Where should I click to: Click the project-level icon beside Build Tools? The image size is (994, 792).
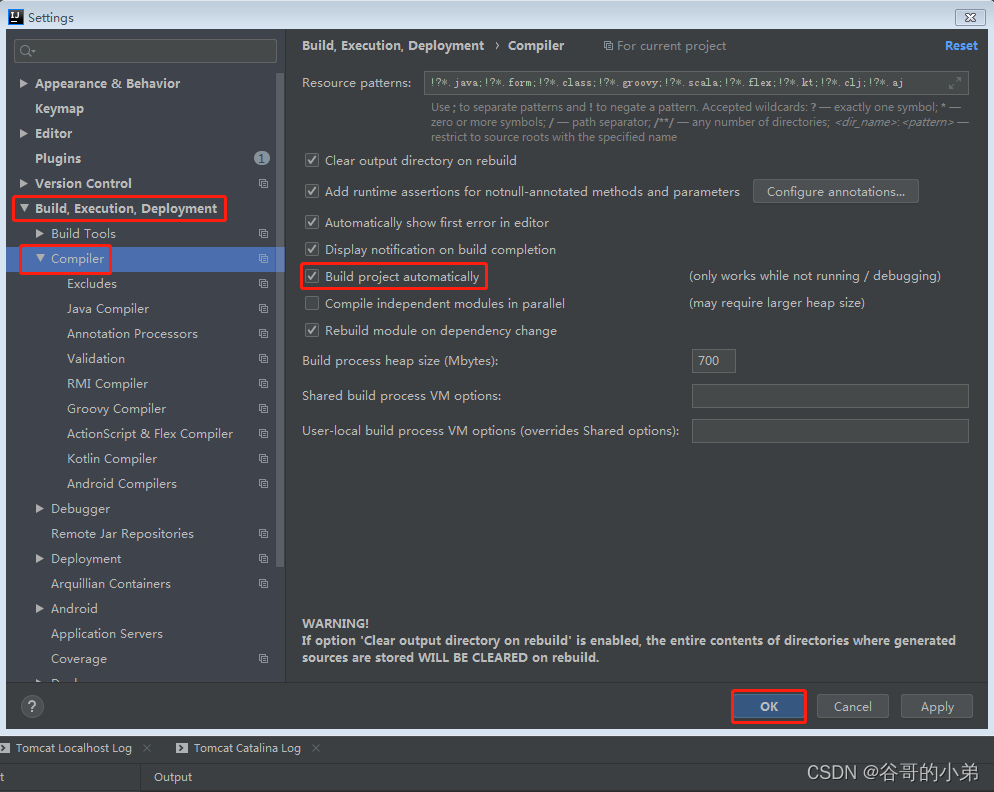pyautogui.click(x=264, y=233)
